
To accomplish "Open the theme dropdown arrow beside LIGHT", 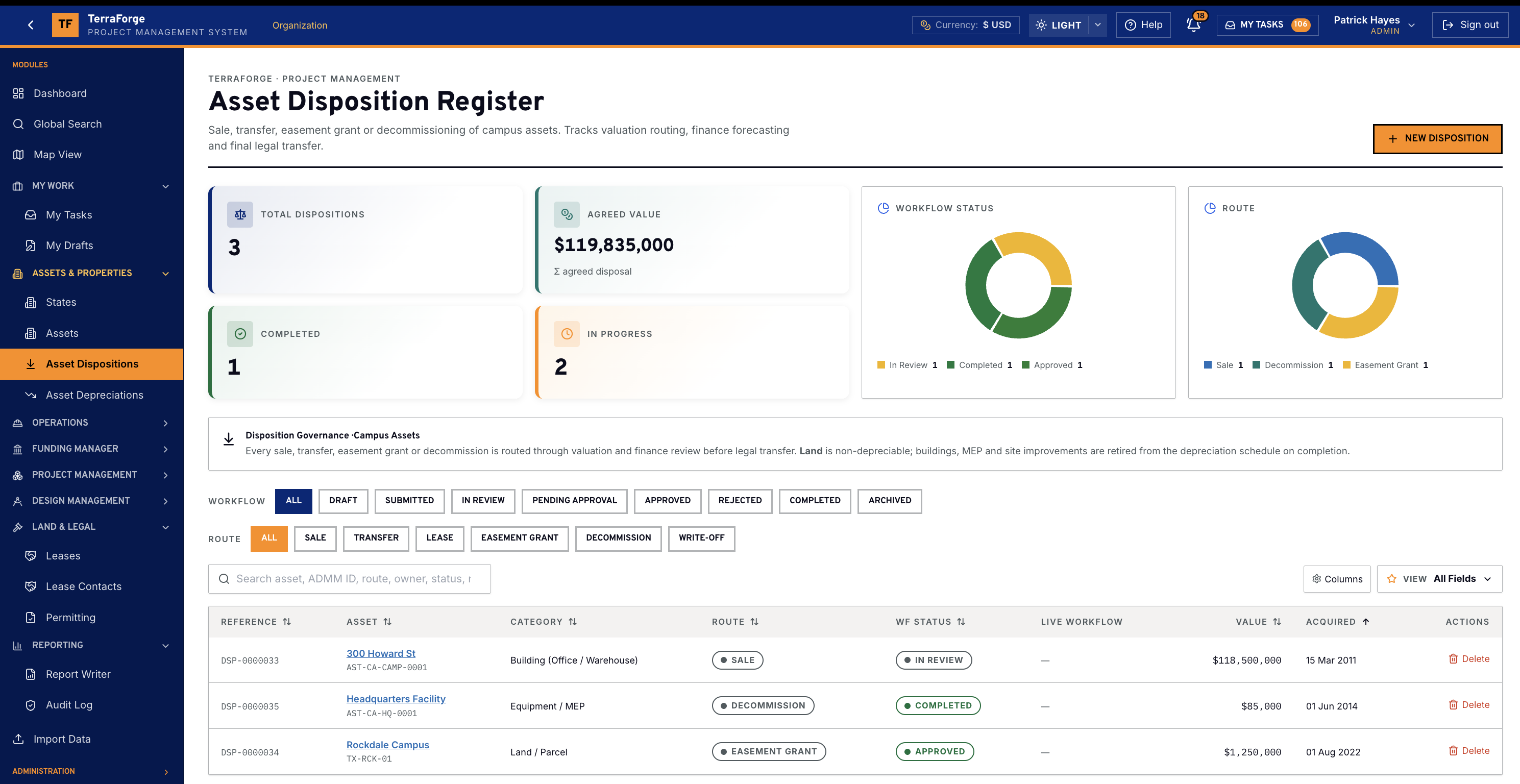I will [x=1097, y=25].
